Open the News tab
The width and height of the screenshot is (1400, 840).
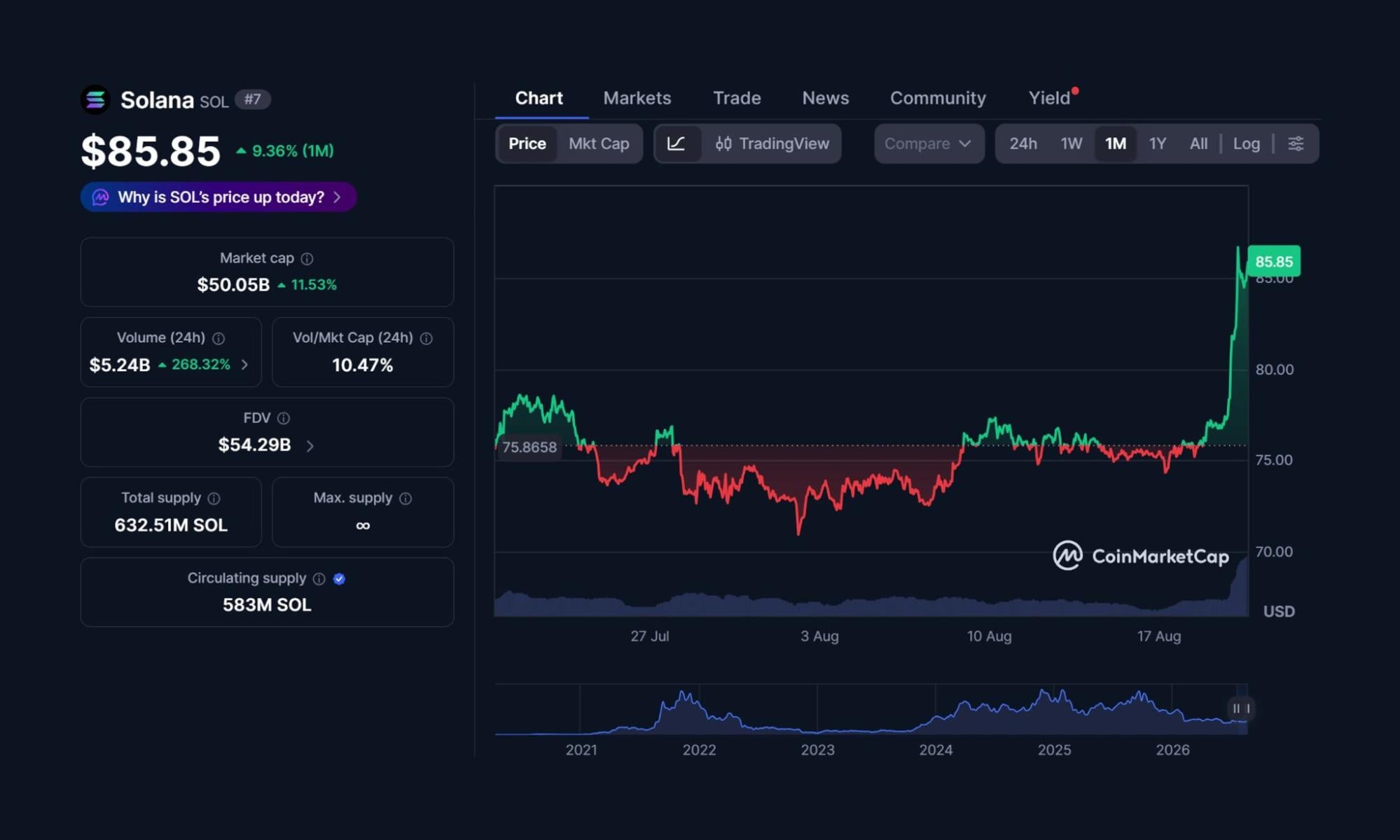pos(825,98)
